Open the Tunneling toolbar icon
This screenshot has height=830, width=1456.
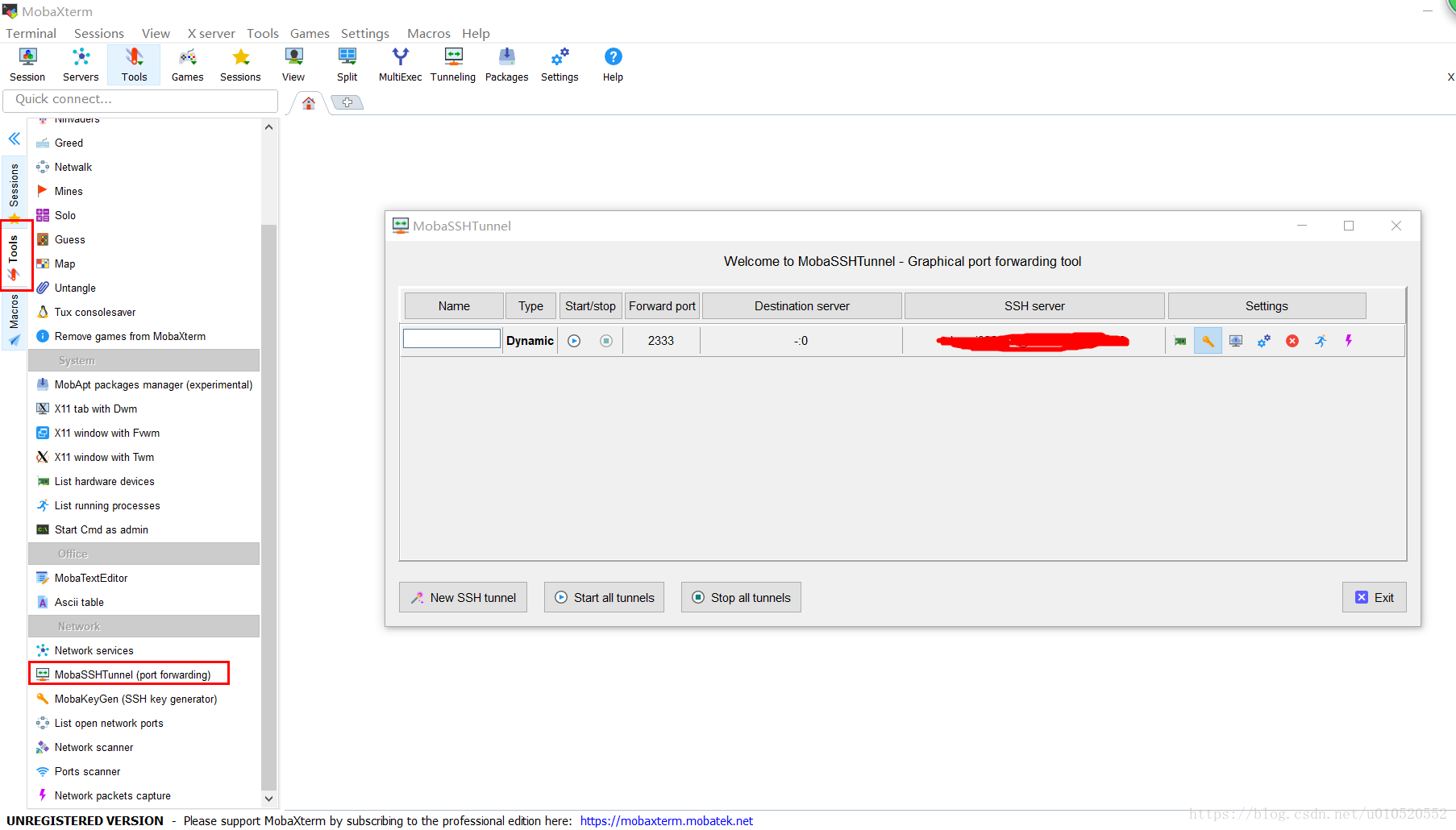(x=453, y=64)
